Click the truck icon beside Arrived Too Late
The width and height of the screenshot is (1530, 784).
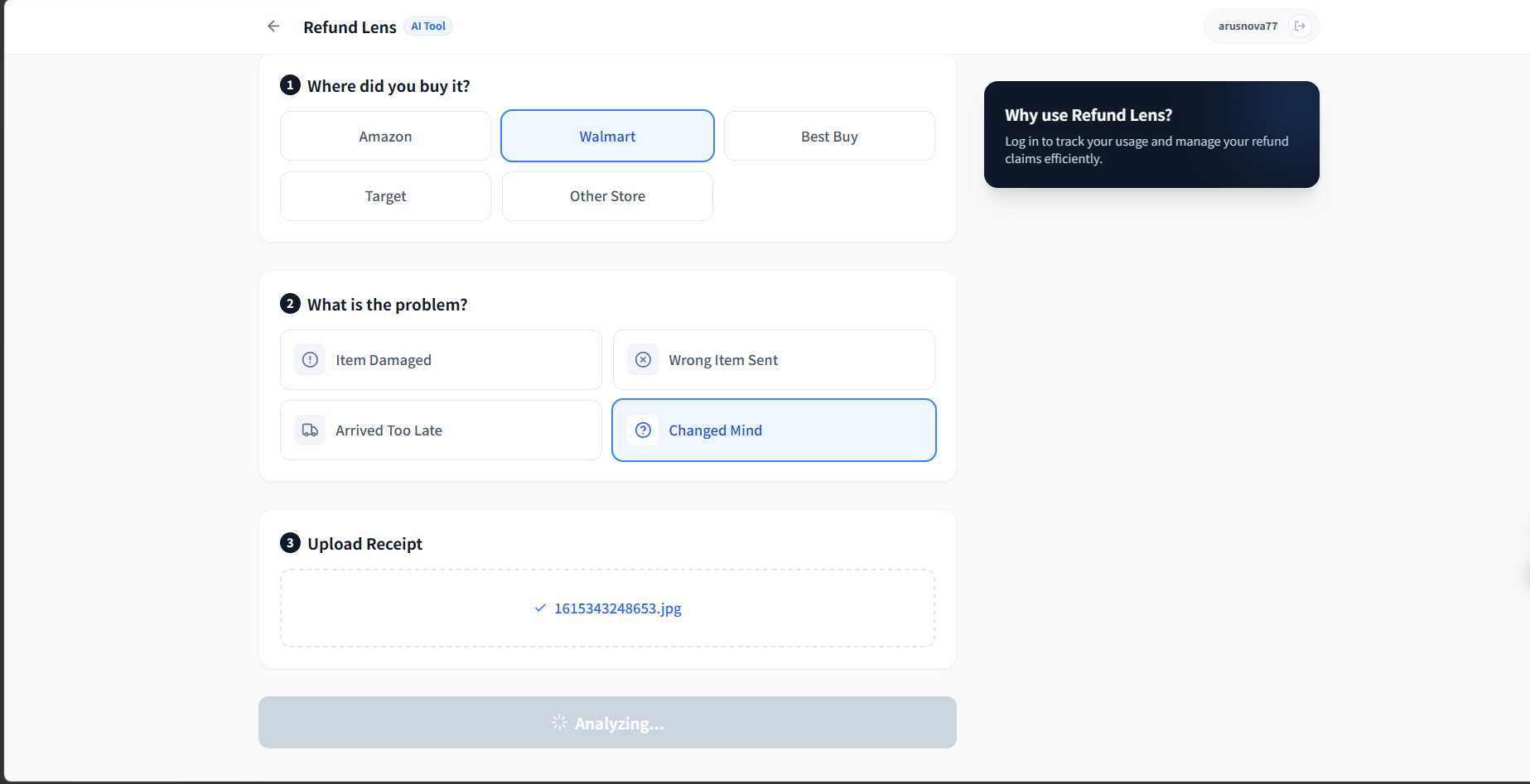[310, 430]
